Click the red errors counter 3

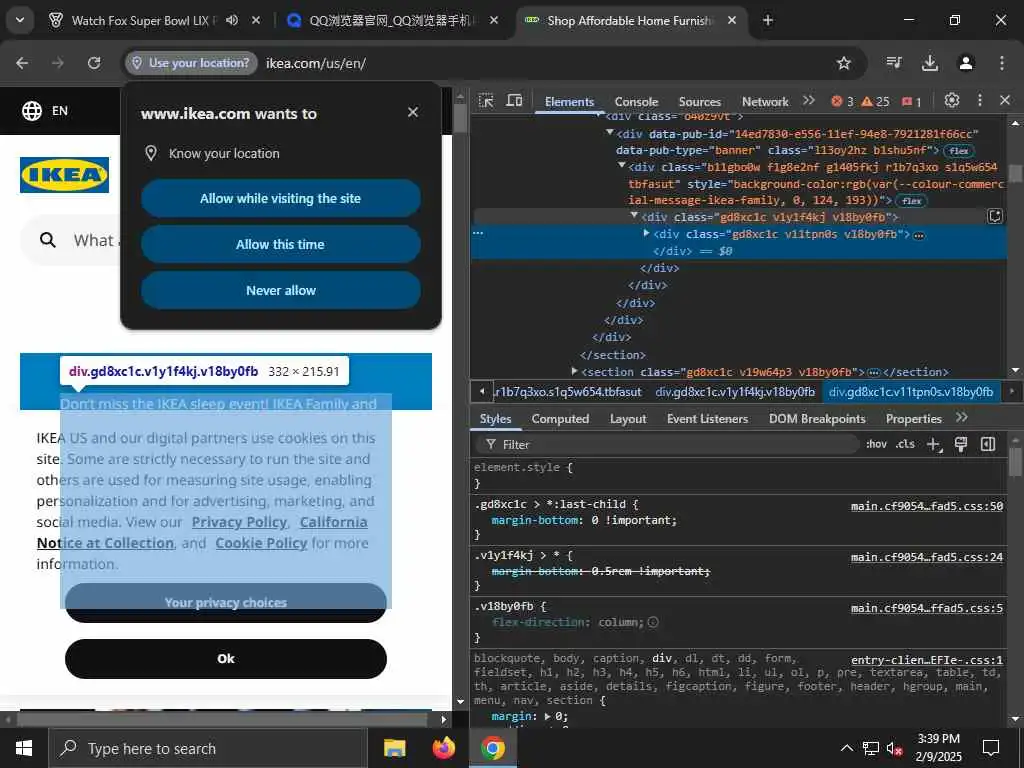point(842,101)
